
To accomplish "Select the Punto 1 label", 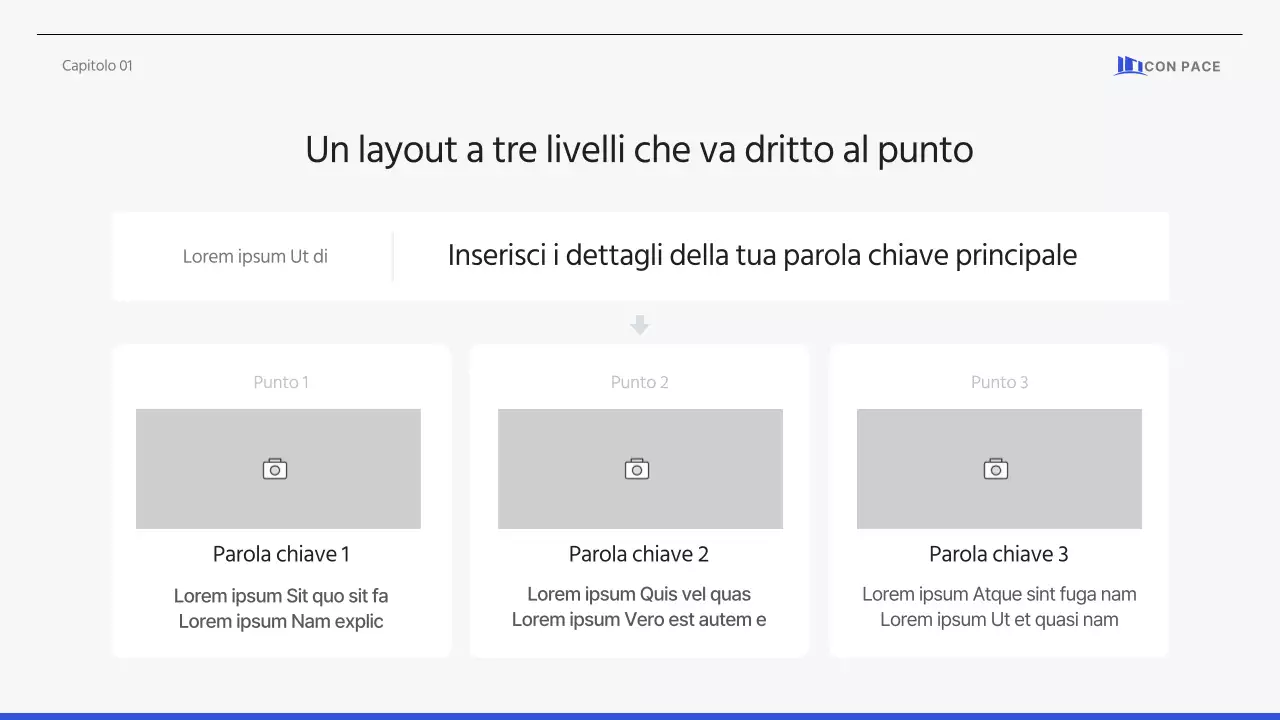I will coord(280,382).
